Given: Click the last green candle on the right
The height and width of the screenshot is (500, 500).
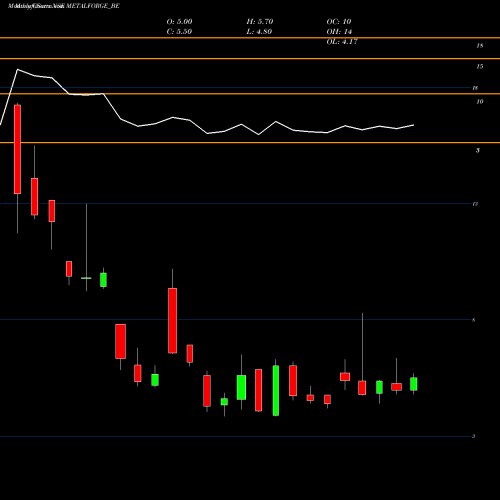Looking at the screenshot, I should (x=414, y=384).
